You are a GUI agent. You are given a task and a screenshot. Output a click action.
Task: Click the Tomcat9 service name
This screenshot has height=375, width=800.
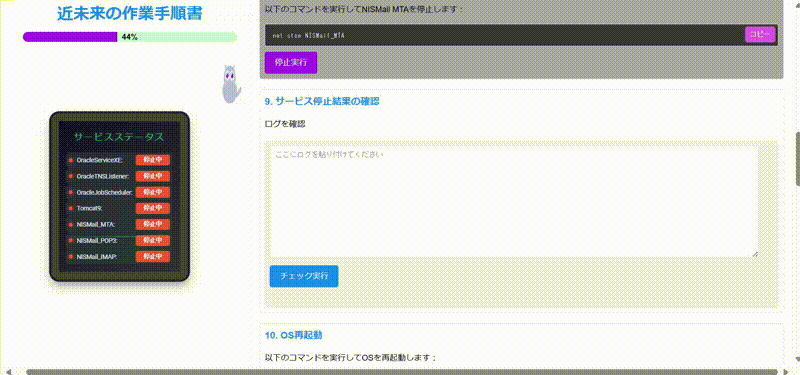click(x=89, y=208)
